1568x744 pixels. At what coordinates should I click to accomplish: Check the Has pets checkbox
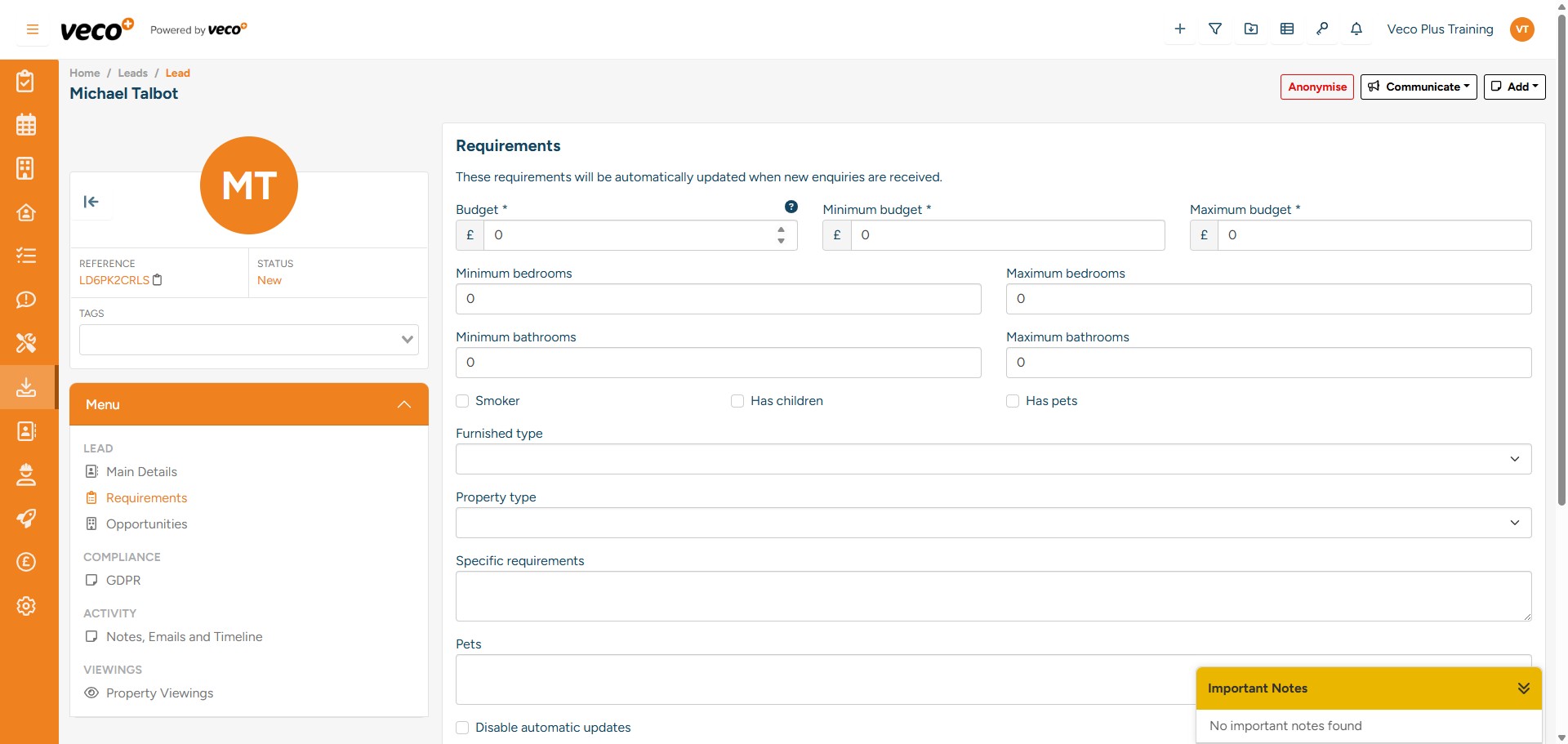point(1013,401)
